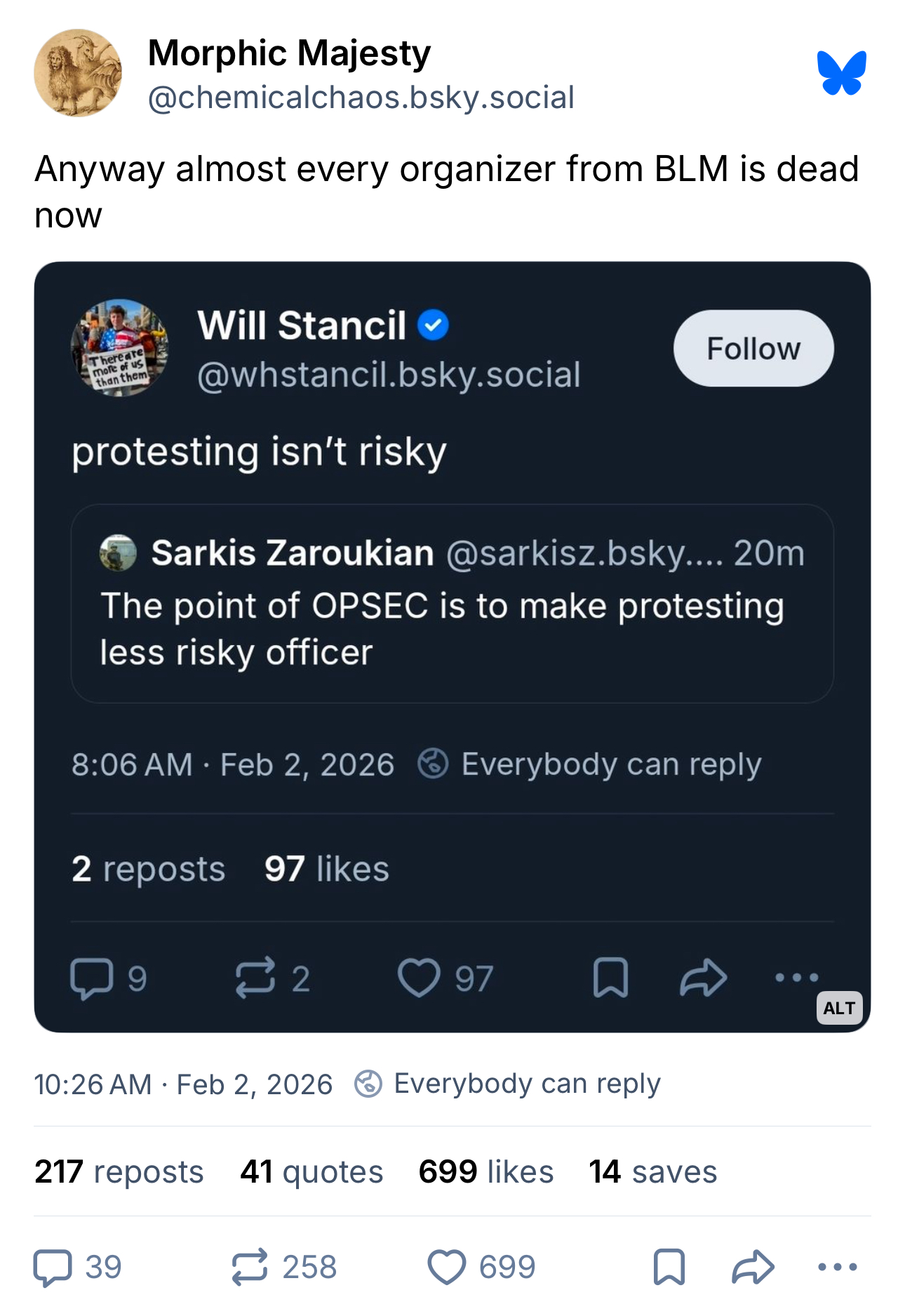Click the repost icon in embedded post

(x=255, y=978)
